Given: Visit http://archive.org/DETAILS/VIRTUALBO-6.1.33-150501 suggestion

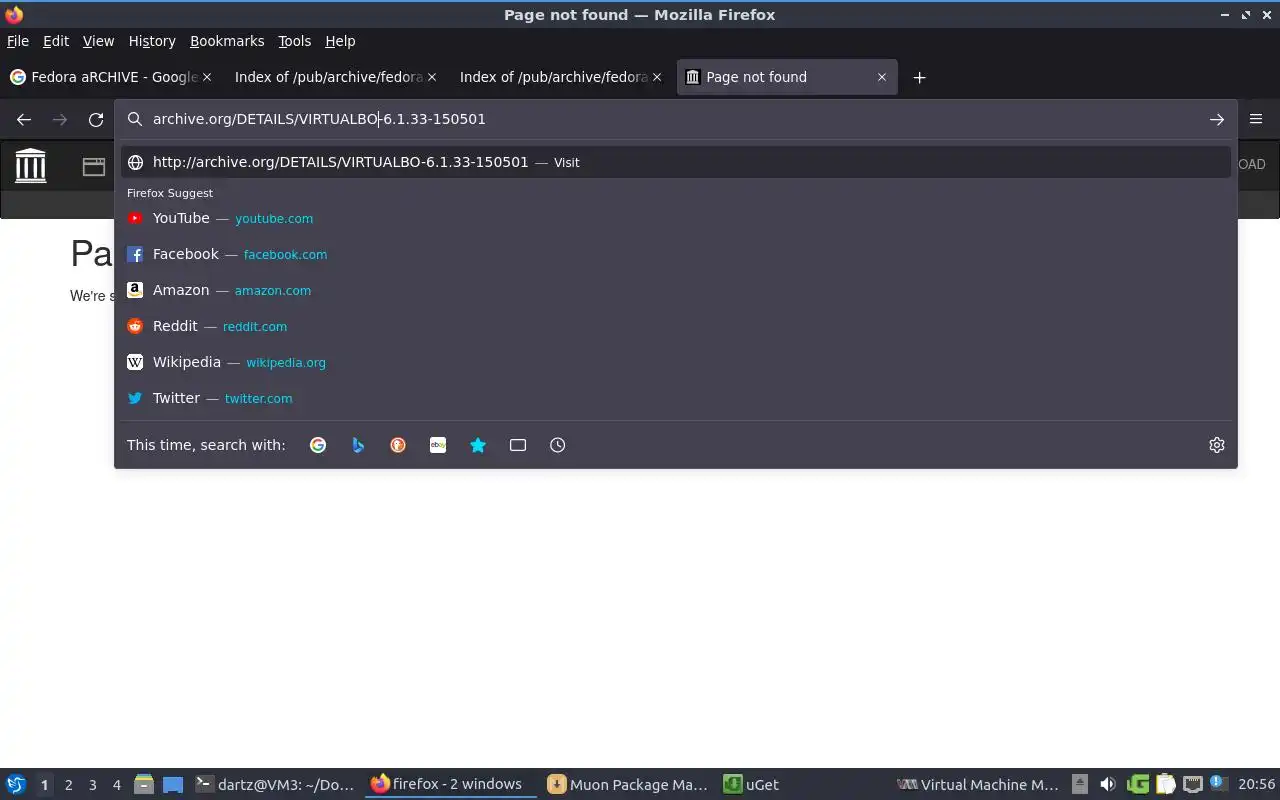Looking at the screenshot, I should click(675, 162).
